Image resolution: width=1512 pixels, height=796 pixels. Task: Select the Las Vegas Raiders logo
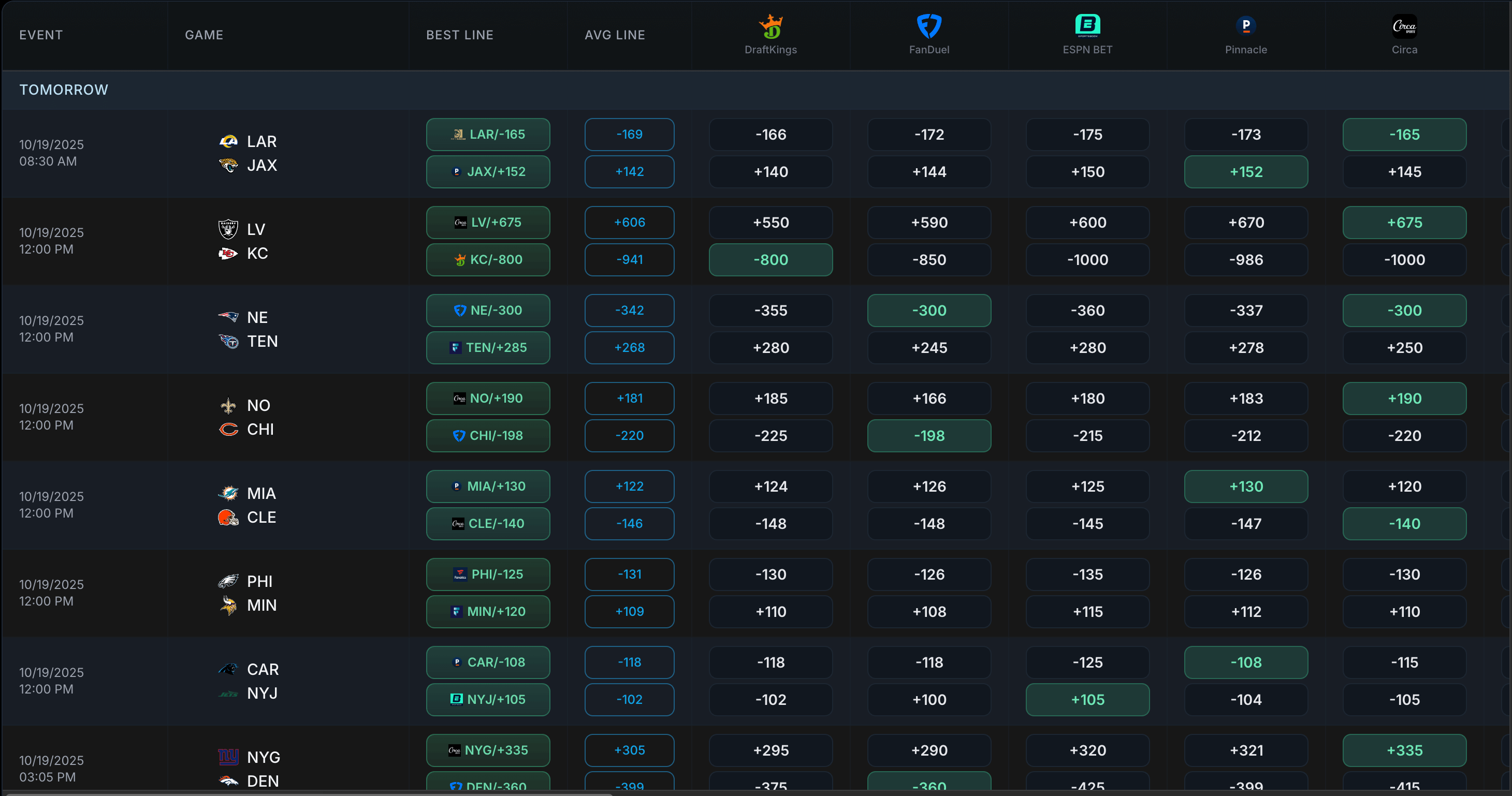pyautogui.click(x=228, y=229)
